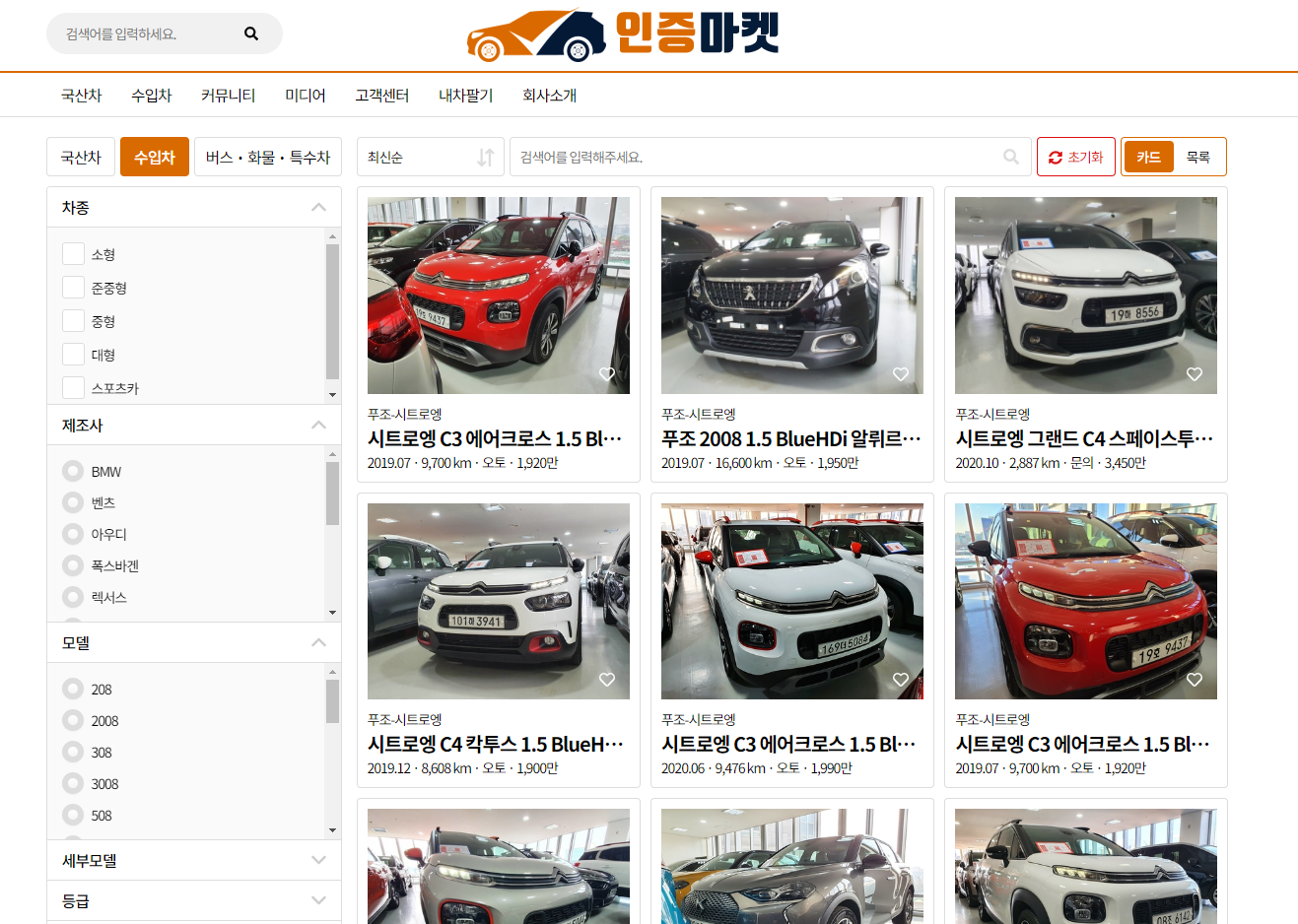Switch to orange 수입차 filter tab
1298x924 pixels.
point(154,157)
